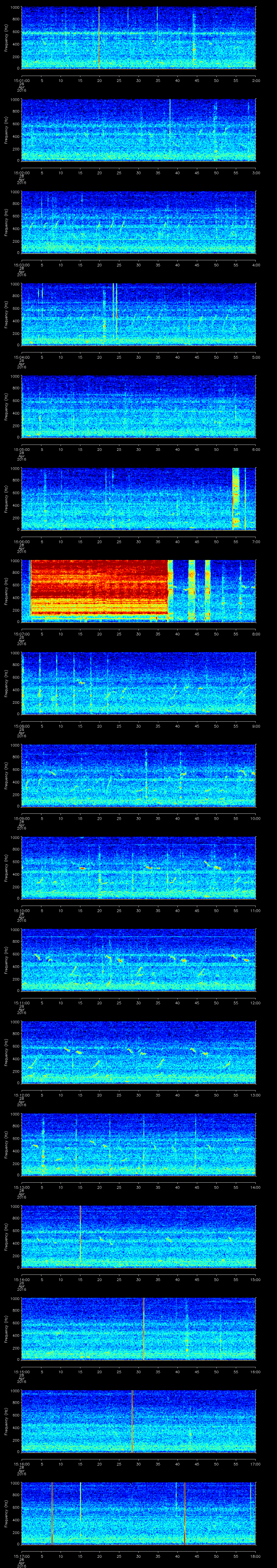Select the spectrogram panel starting at 15:01:00
This screenshot has width=277, height=1568.
pos(139,38)
